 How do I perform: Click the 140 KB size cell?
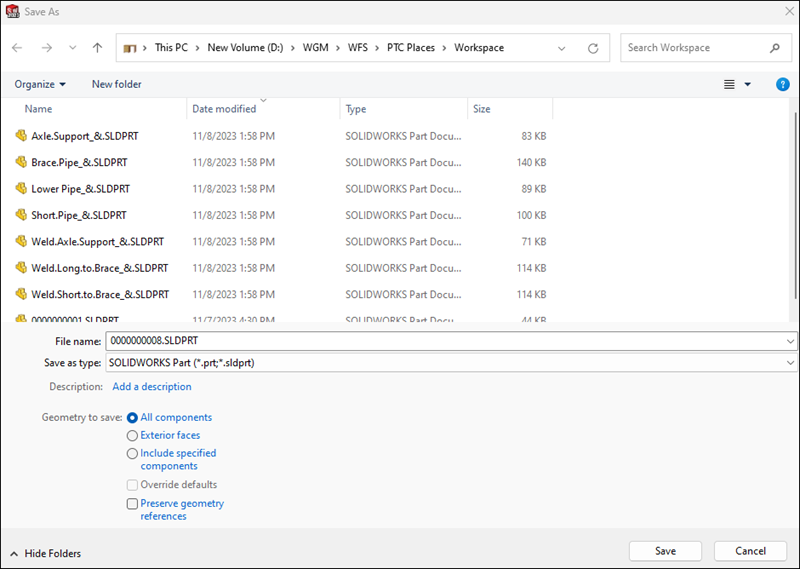(x=531, y=163)
